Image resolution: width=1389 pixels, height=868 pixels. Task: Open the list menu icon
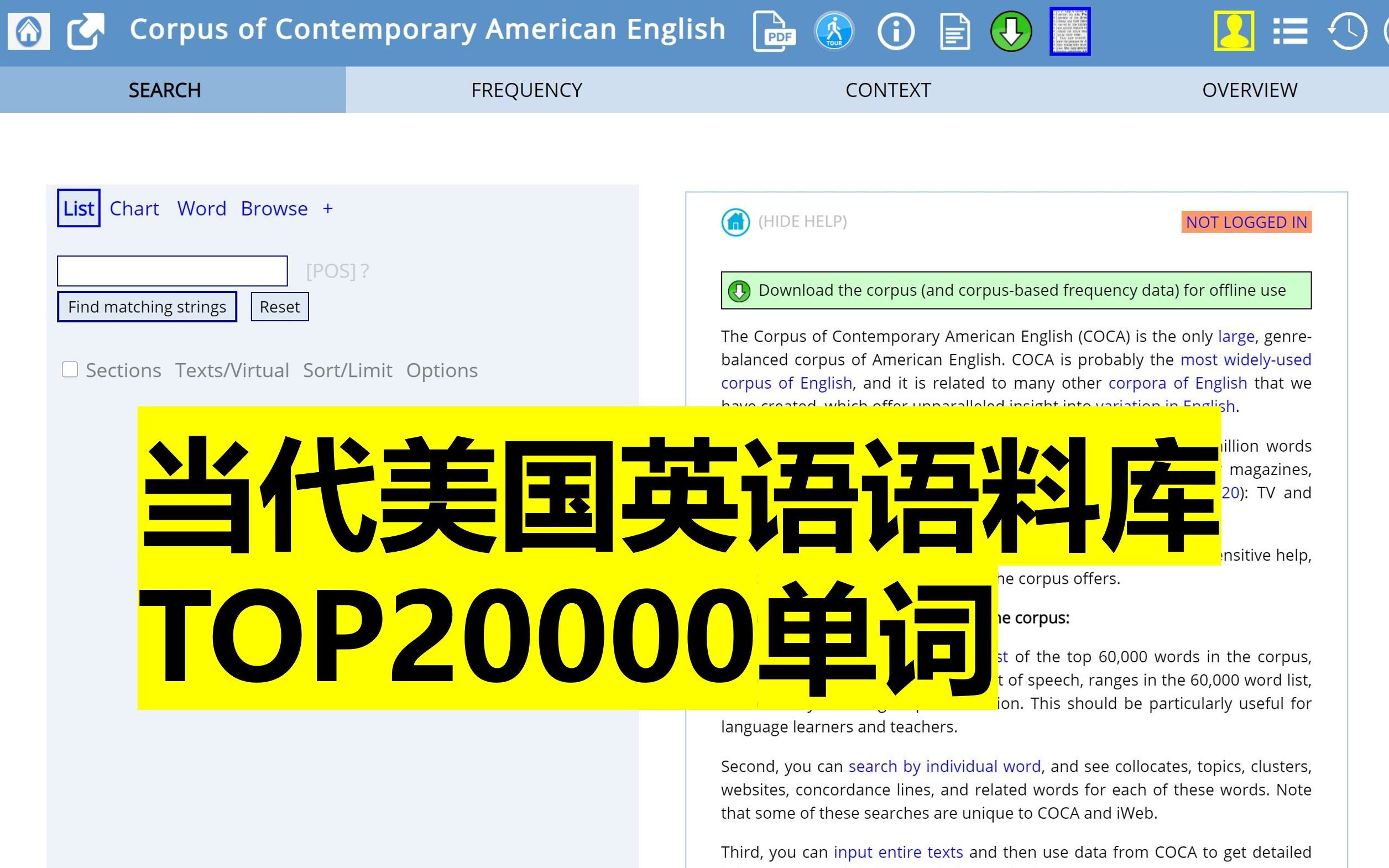(x=1290, y=31)
